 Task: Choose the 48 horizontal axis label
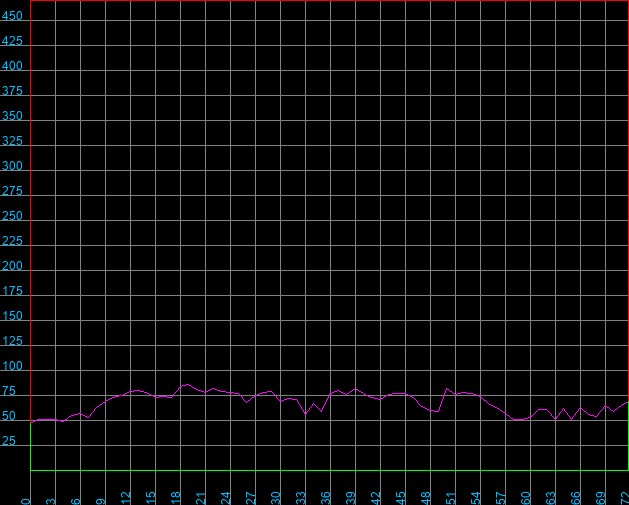[x=425, y=498]
